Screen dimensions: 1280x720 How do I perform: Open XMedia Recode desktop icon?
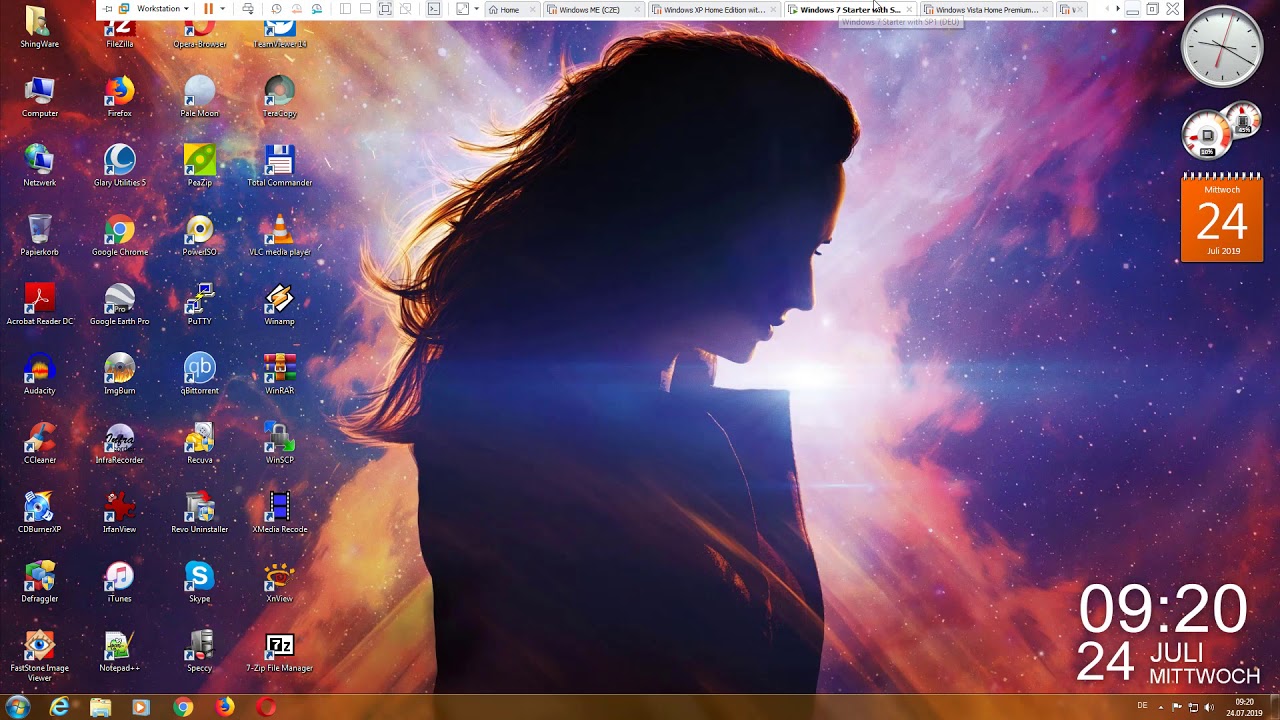tap(279, 512)
